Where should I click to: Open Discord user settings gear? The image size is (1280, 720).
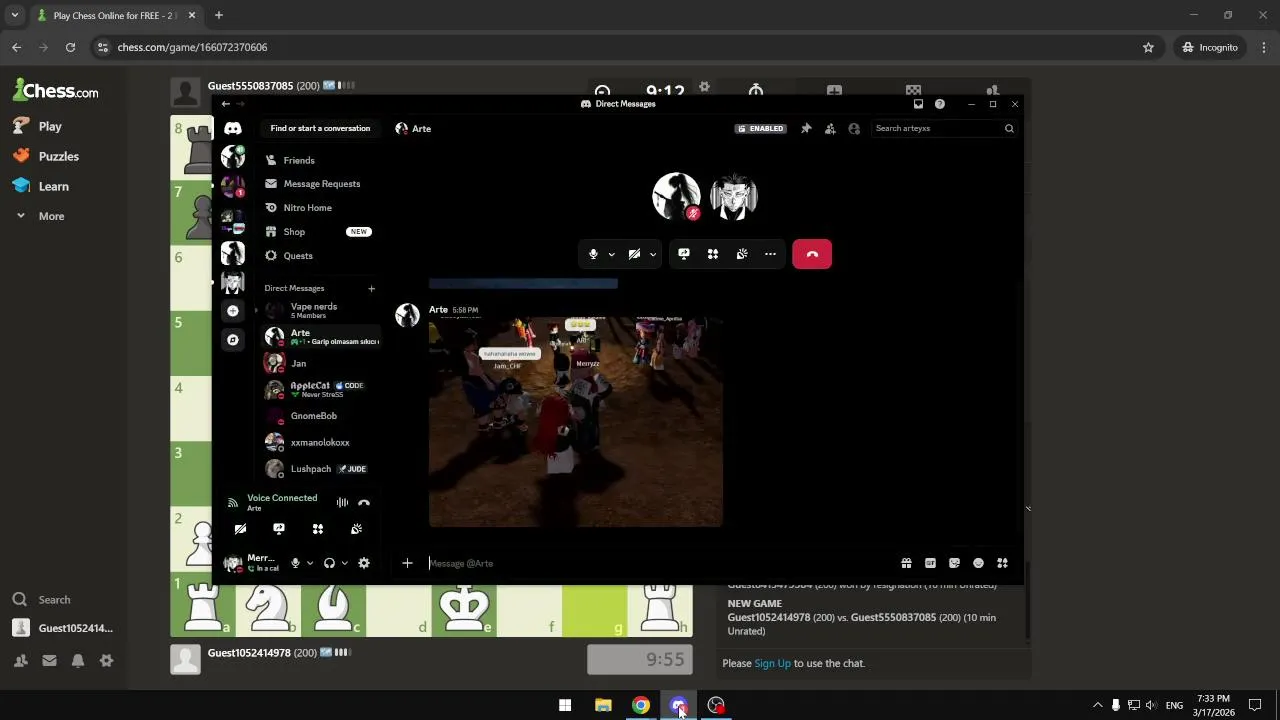(364, 563)
